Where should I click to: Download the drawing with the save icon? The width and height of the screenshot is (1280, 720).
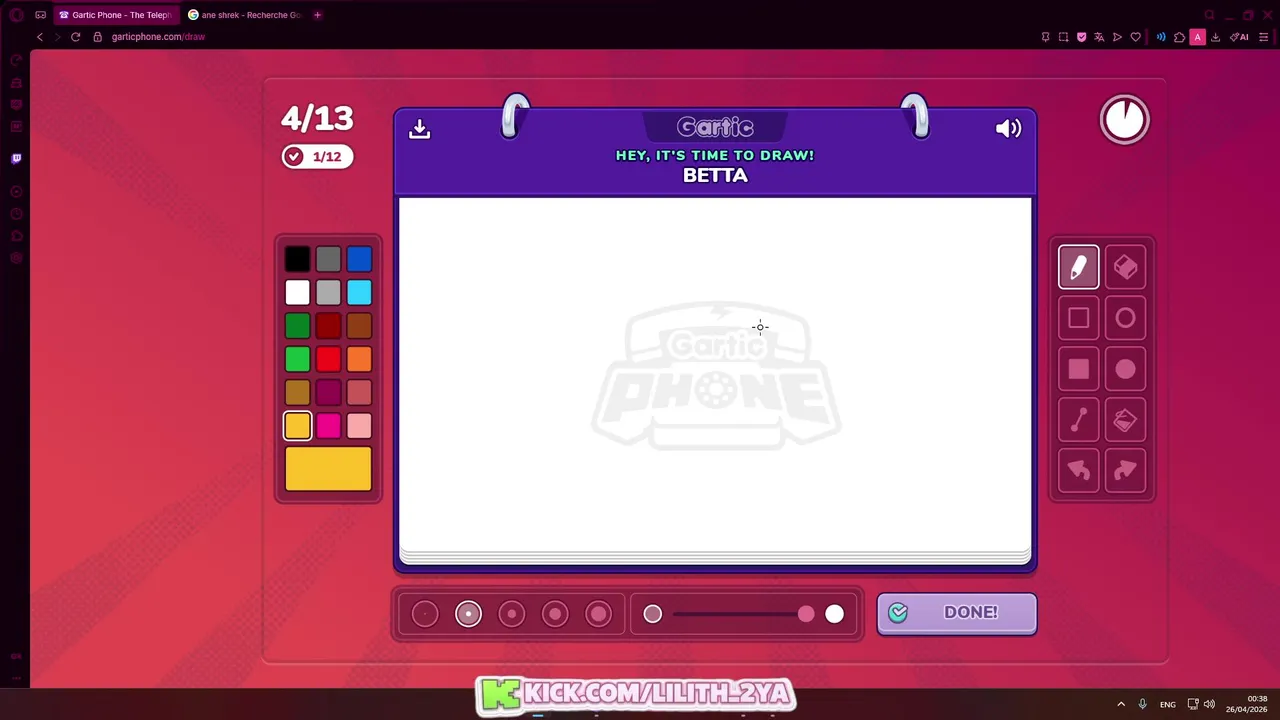[420, 128]
